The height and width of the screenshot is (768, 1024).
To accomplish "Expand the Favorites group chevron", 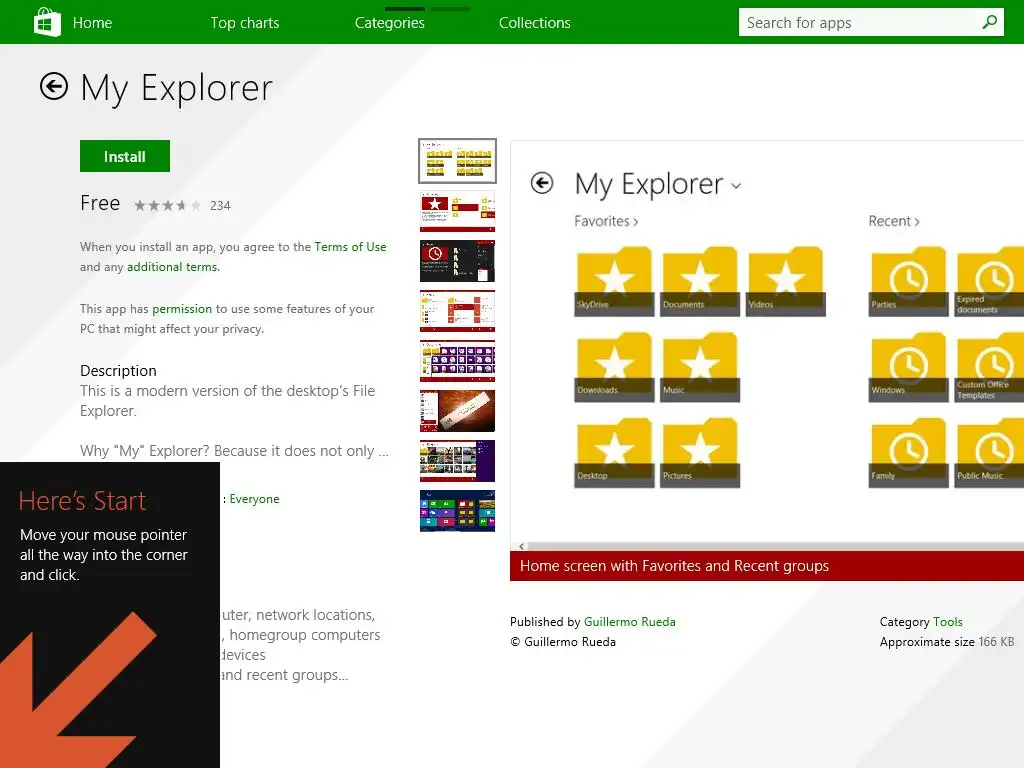I will point(635,222).
